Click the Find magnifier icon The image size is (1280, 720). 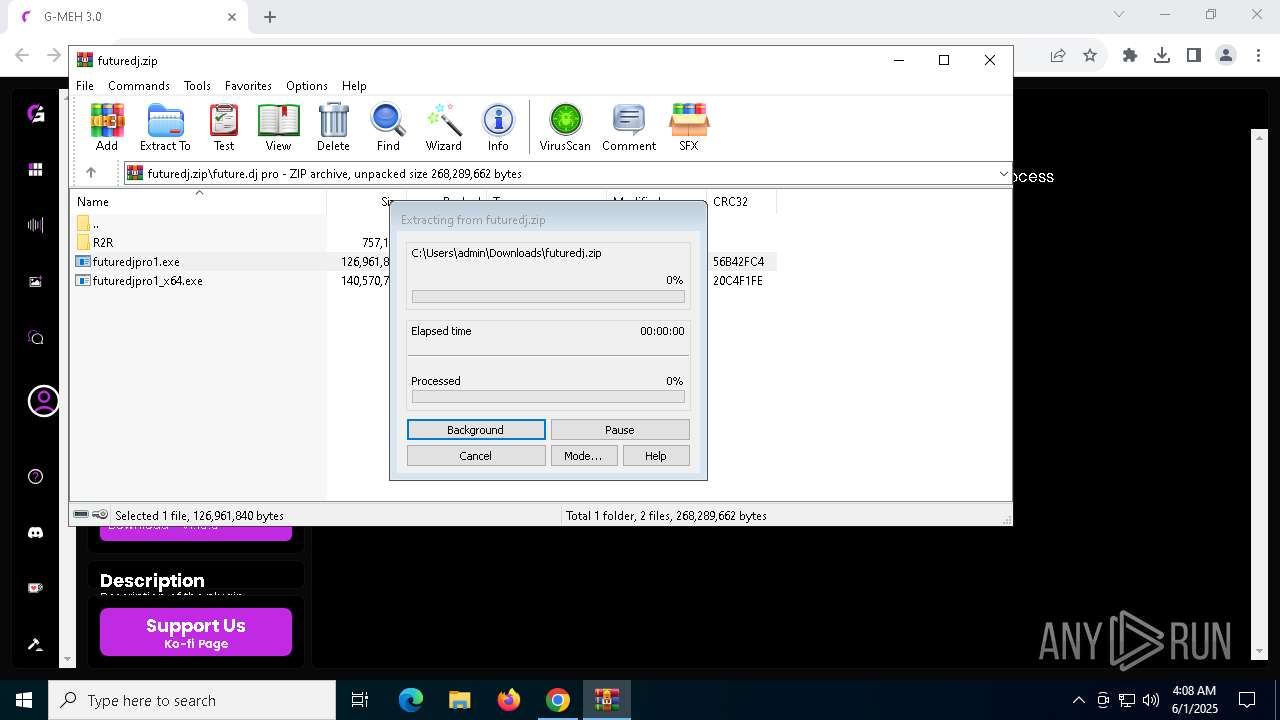point(388,127)
